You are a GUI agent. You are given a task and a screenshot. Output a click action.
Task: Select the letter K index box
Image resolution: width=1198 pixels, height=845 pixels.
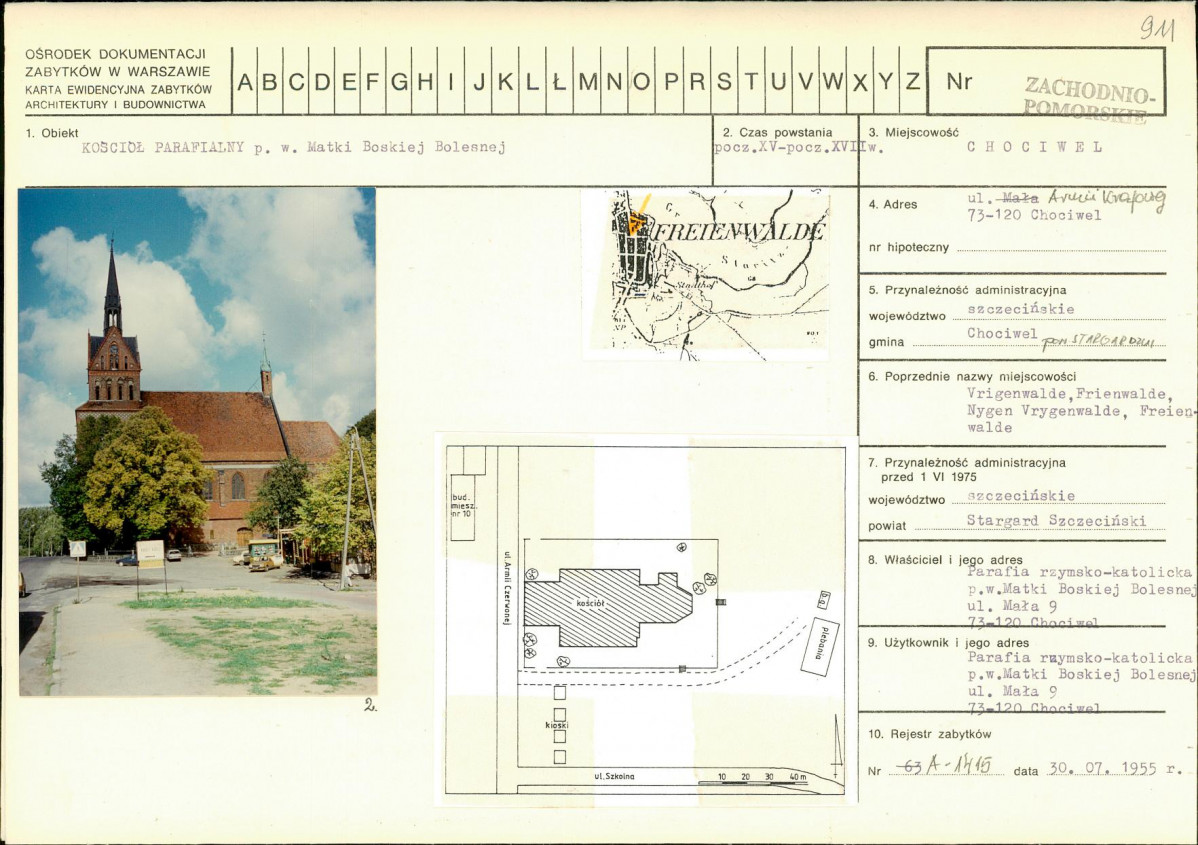tap(505, 81)
